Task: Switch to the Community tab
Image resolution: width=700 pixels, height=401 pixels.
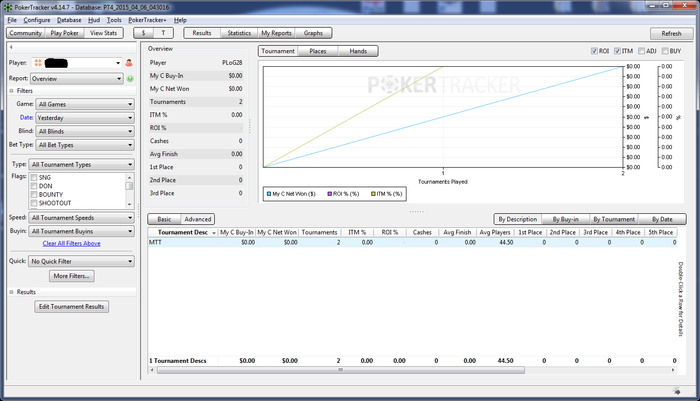Action: [x=25, y=33]
